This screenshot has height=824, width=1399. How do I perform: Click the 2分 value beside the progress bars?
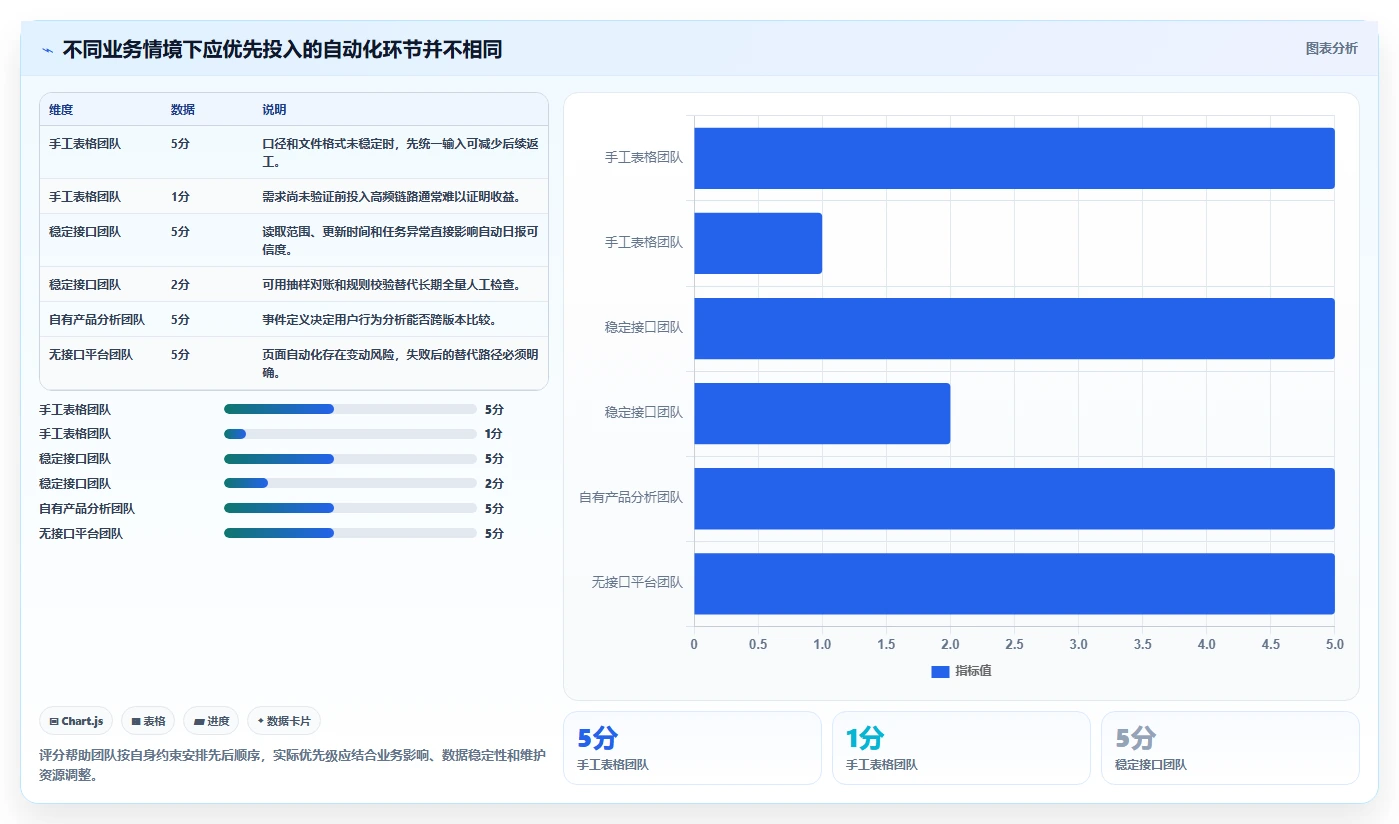[x=494, y=484]
